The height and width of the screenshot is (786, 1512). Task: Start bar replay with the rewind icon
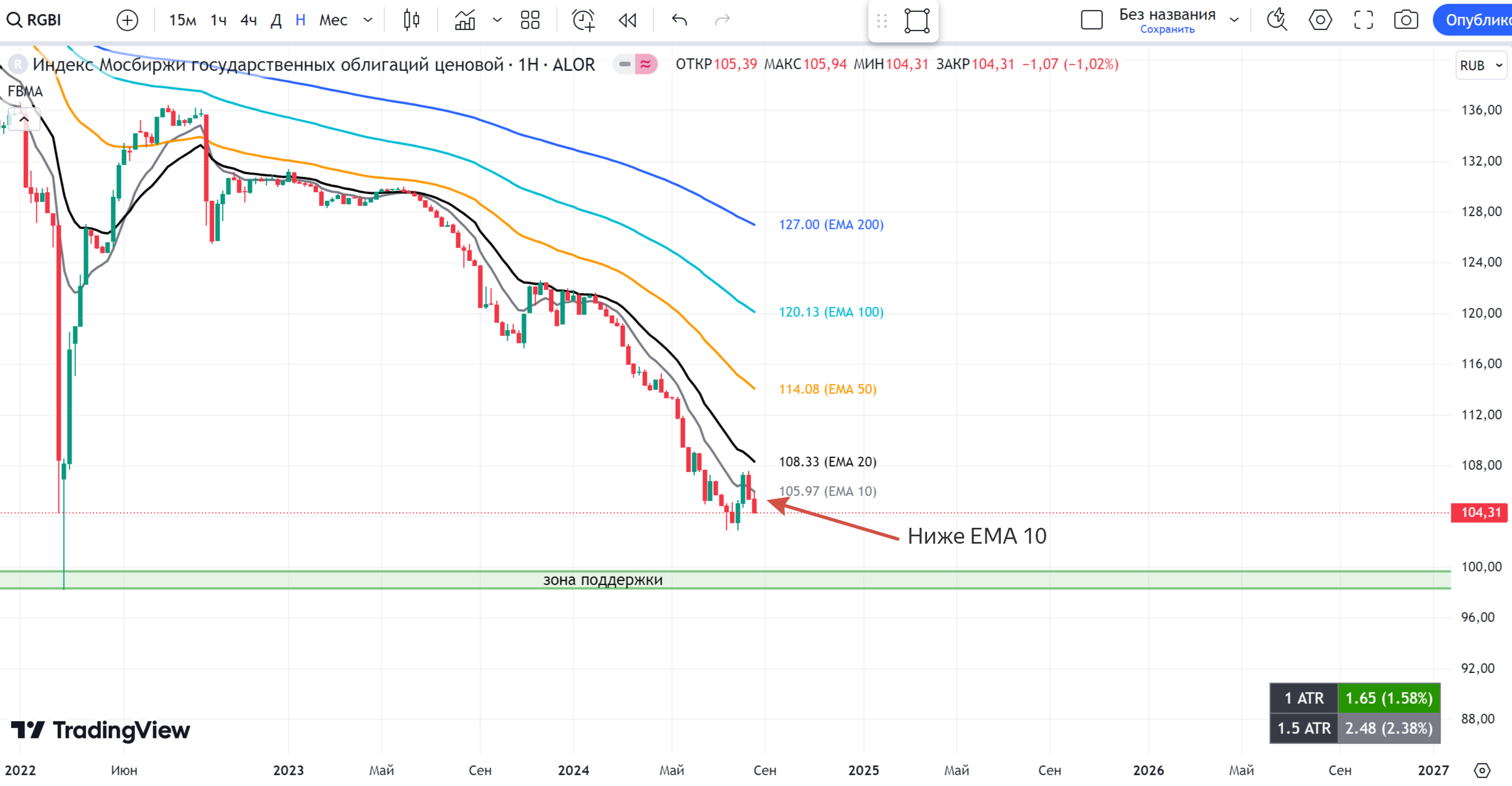click(x=627, y=20)
